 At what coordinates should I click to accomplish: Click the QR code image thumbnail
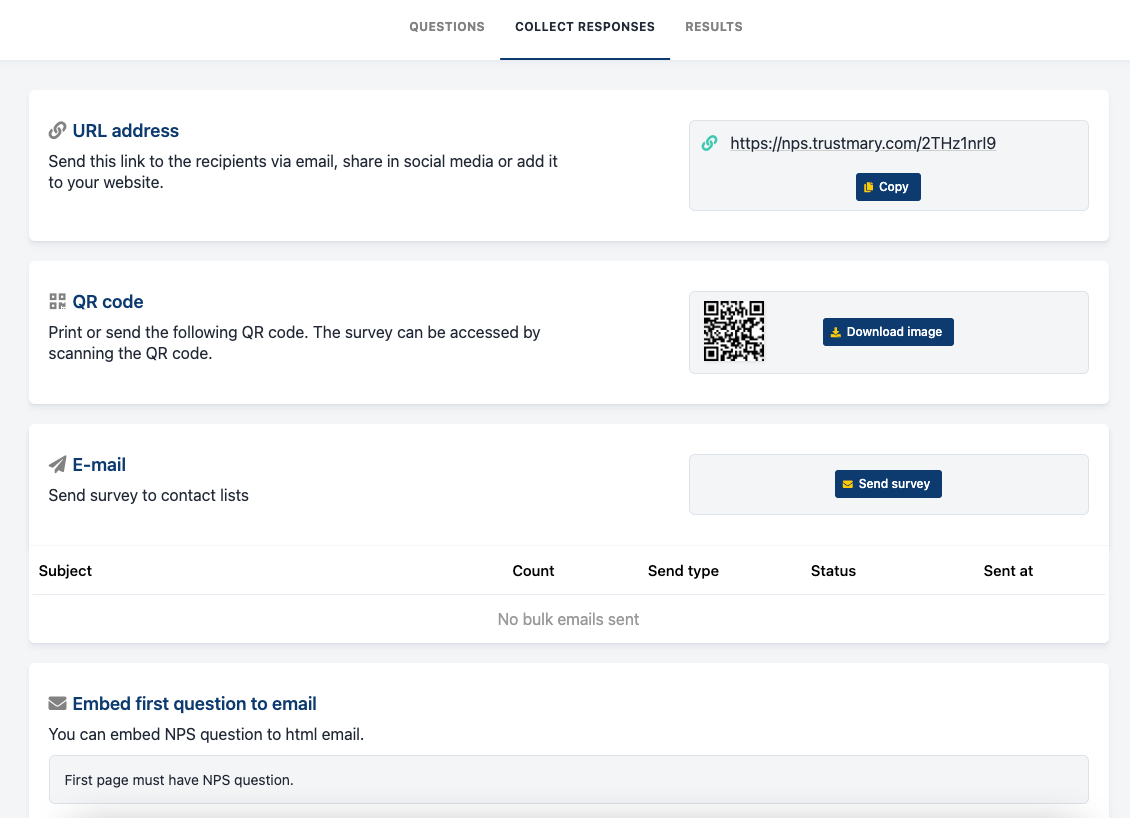[734, 331]
